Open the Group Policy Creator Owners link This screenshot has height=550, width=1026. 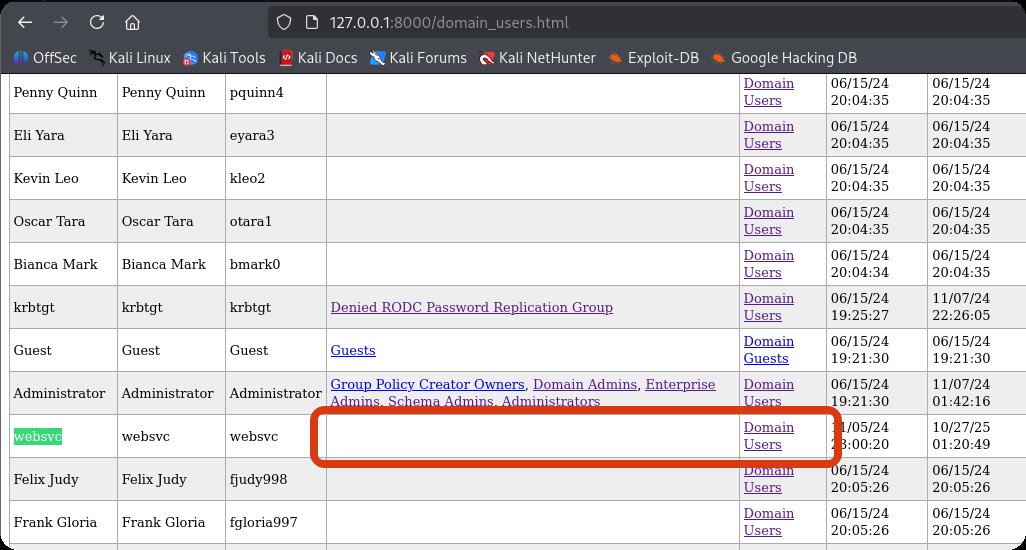427,385
